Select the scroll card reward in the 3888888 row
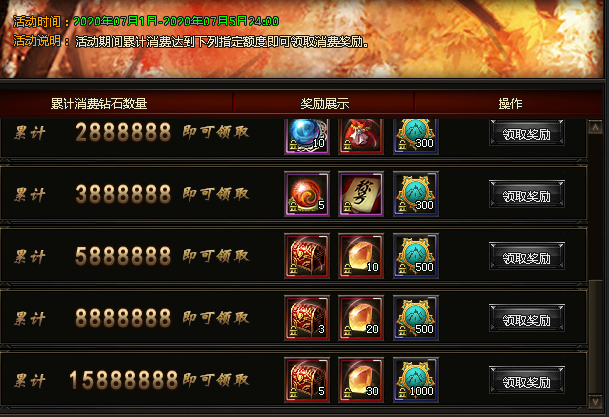 click(361, 194)
